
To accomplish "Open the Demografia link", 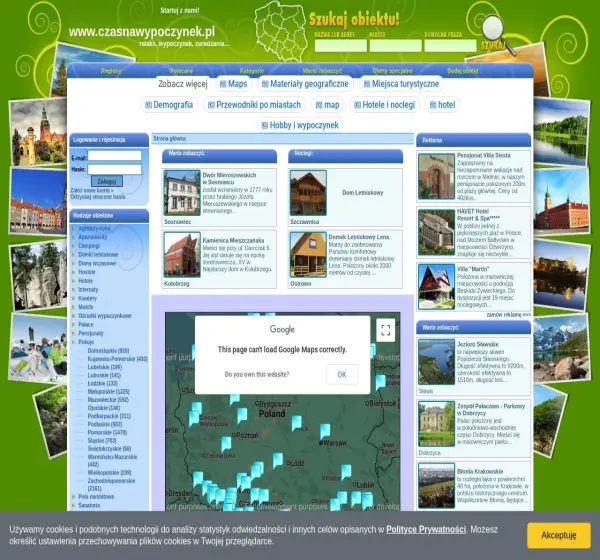I will point(169,105).
